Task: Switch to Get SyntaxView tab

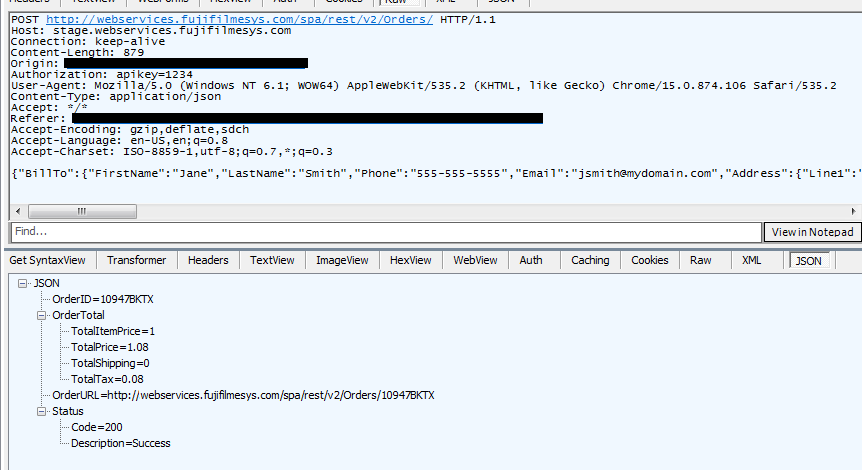Action: point(47,261)
